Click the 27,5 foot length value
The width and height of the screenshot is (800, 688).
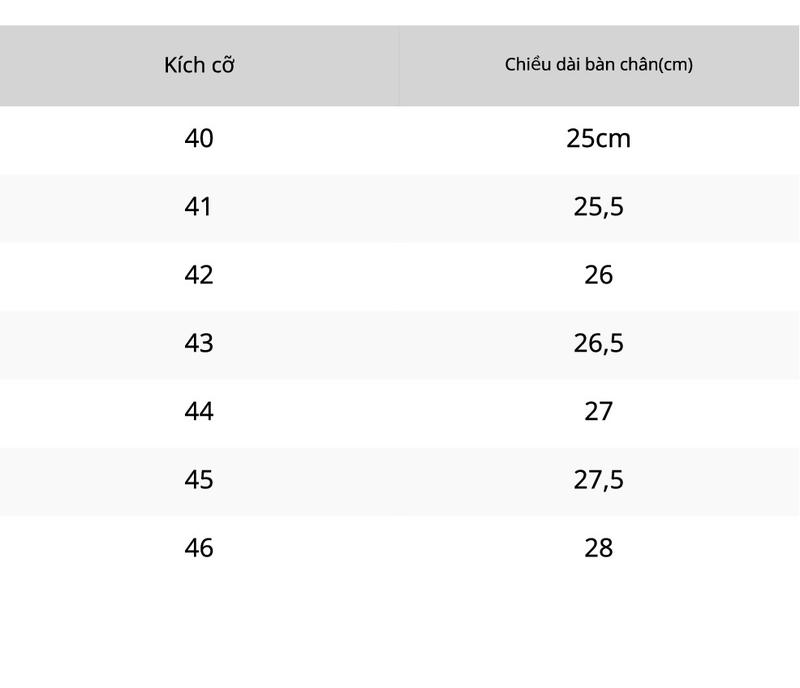click(x=598, y=480)
